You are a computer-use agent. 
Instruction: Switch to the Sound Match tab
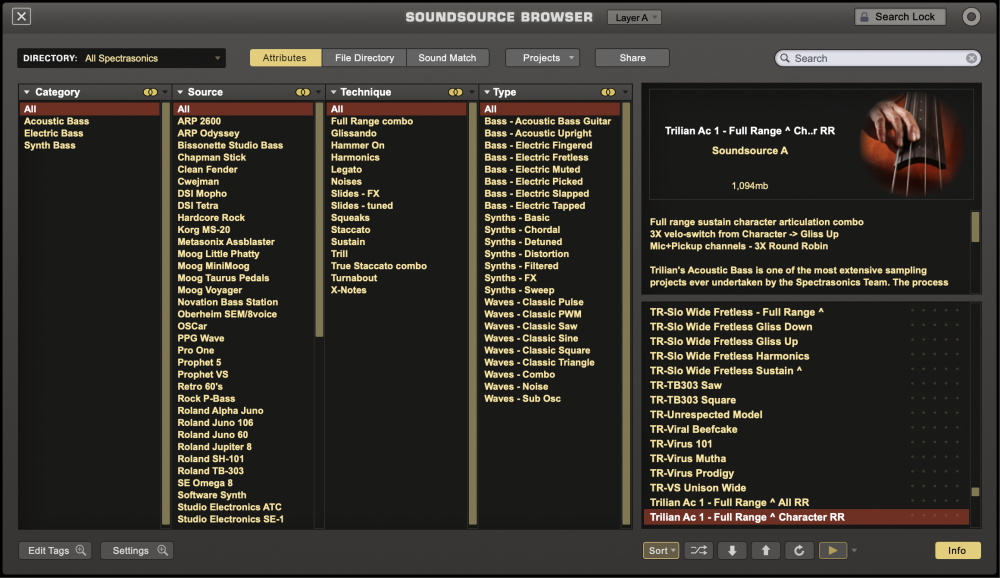447,57
